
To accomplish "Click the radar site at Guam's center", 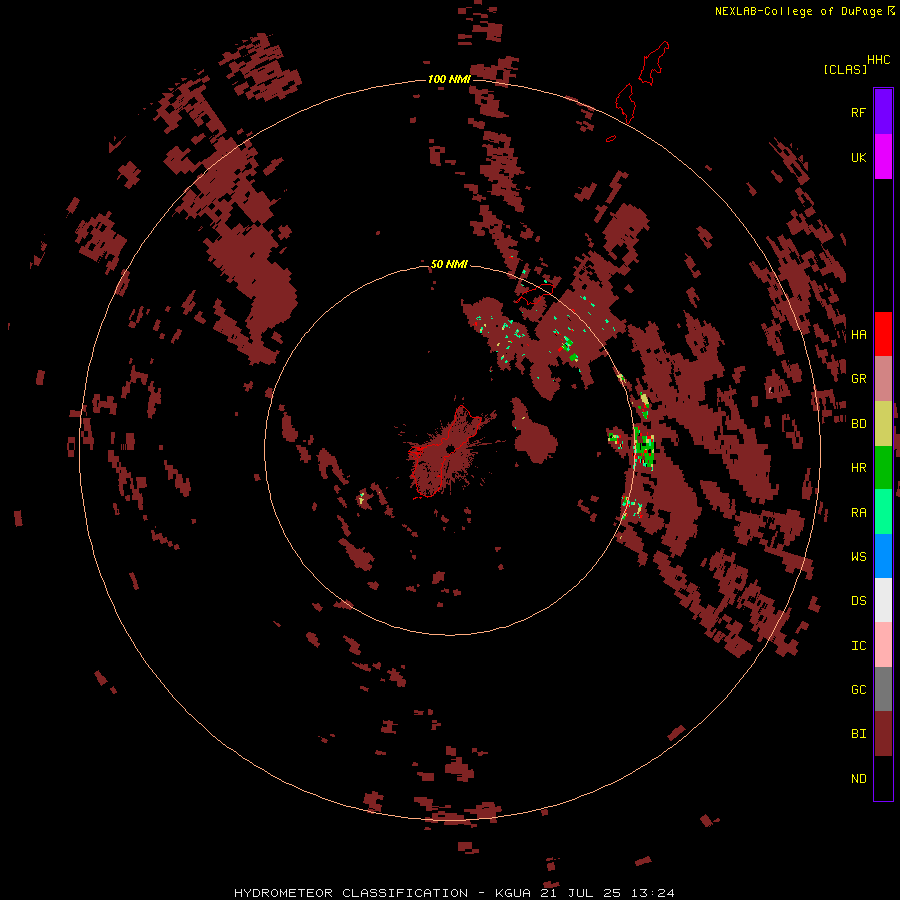I will click(450, 448).
